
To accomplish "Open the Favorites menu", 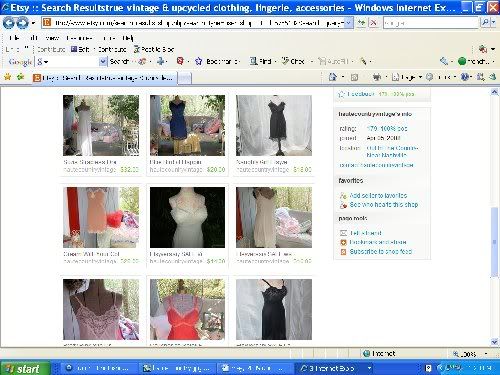I will click(x=79, y=38).
